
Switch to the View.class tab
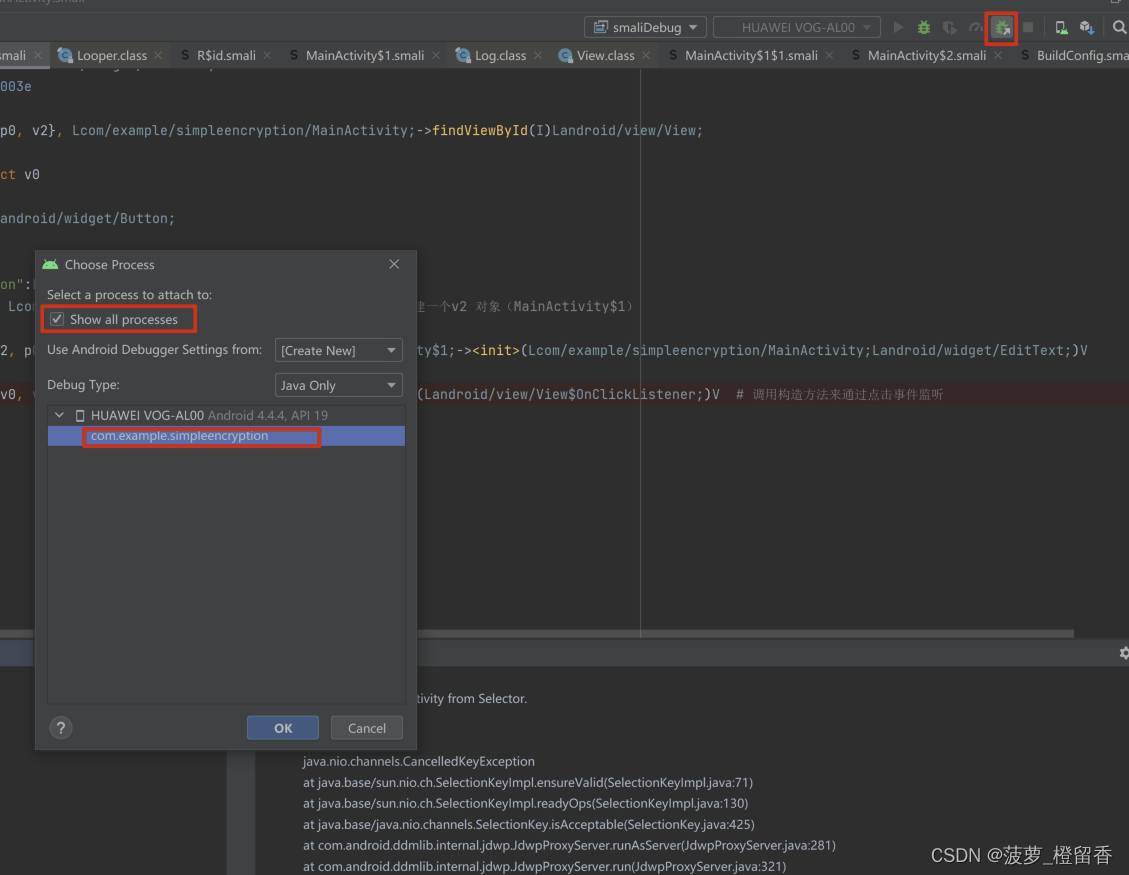(606, 55)
